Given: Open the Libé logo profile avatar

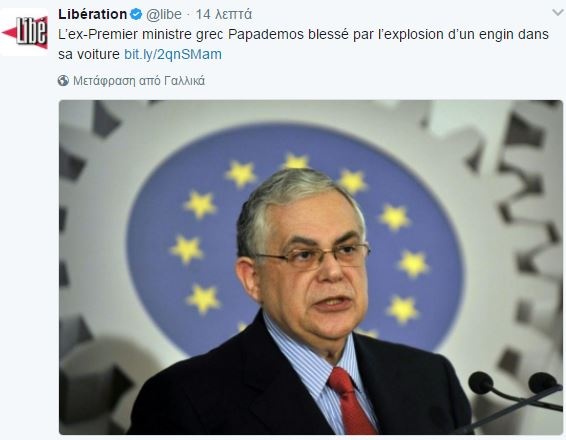Looking at the screenshot, I should (24, 32).
